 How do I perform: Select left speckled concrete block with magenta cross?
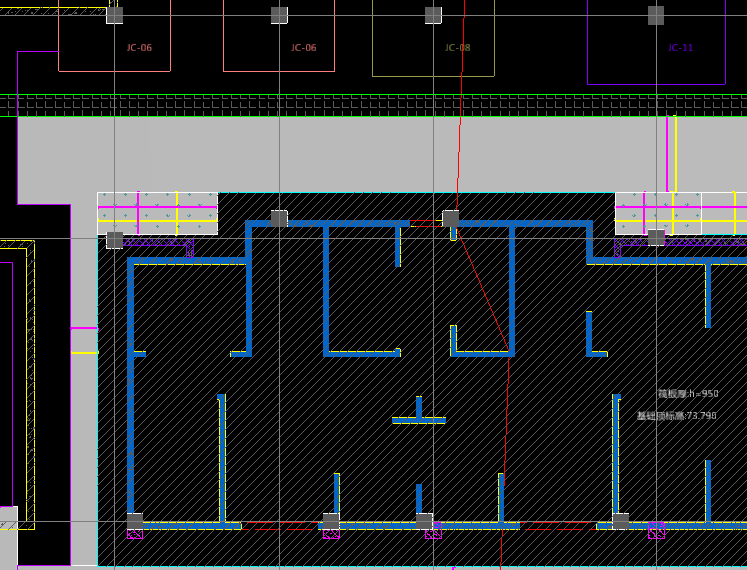157,213
